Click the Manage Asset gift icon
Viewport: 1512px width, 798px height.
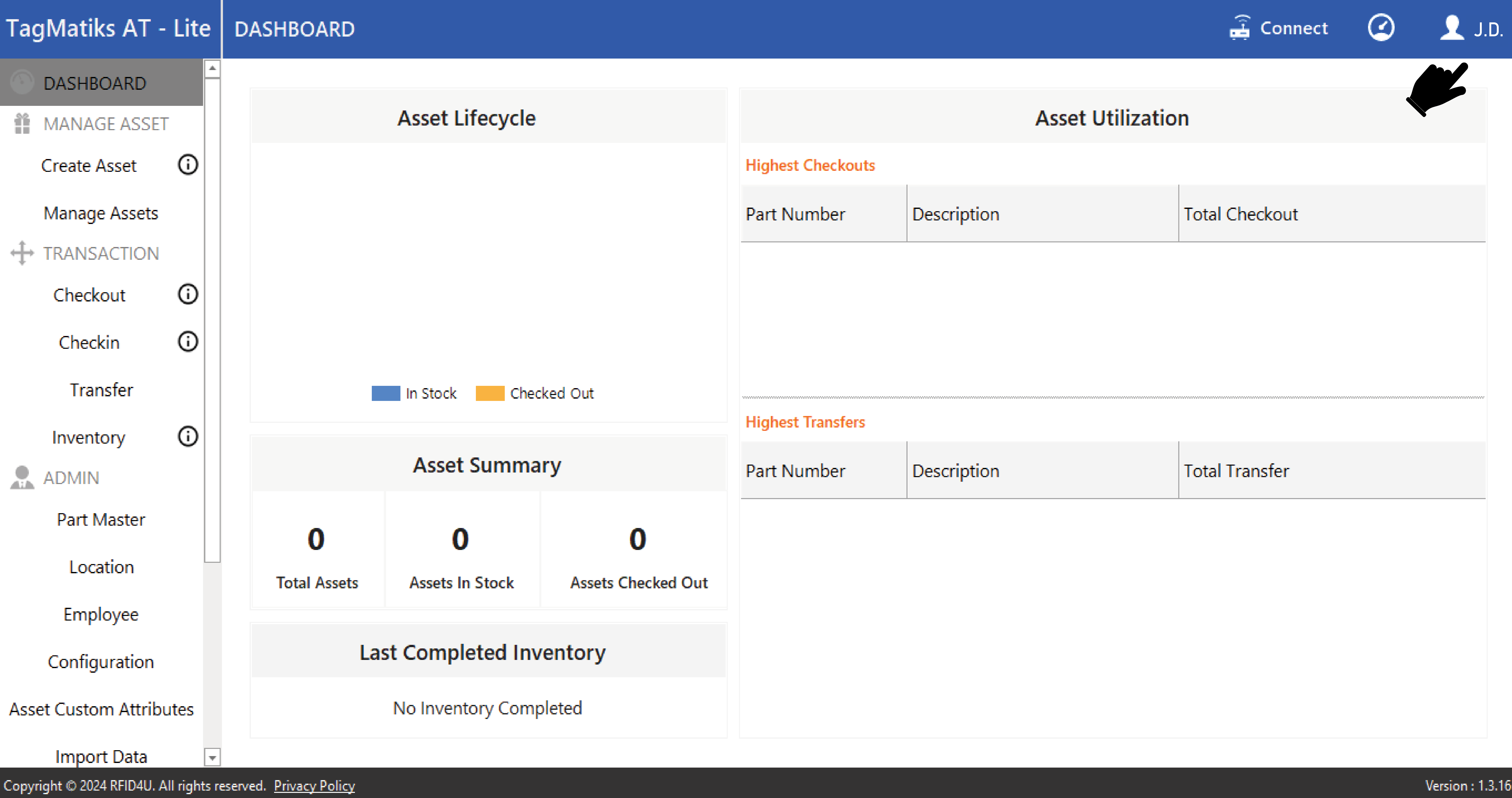pyautogui.click(x=22, y=124)
